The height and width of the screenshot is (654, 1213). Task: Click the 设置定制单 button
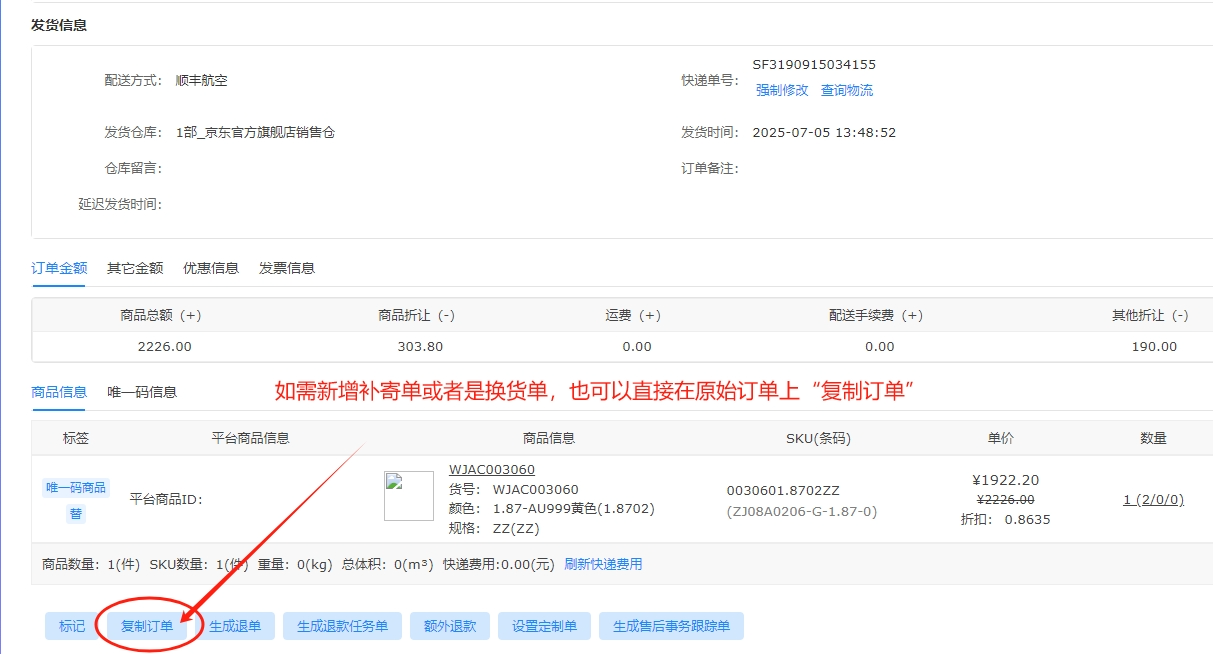point(544,626)
